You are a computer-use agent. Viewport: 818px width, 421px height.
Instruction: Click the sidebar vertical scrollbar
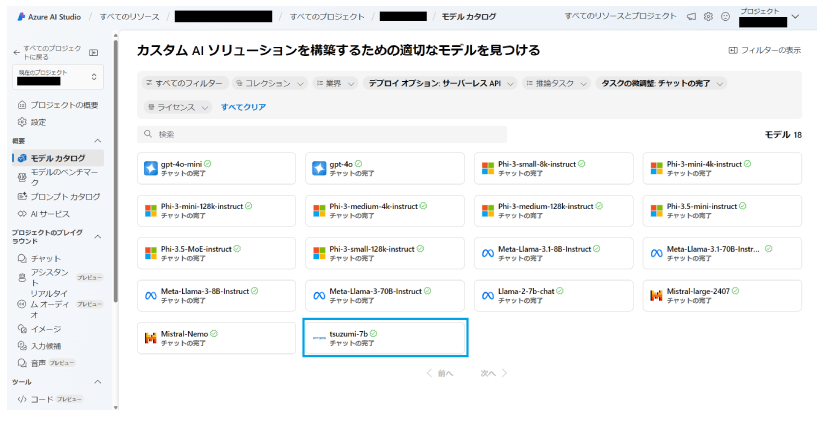pyautogui.click(x=115, y=172)
